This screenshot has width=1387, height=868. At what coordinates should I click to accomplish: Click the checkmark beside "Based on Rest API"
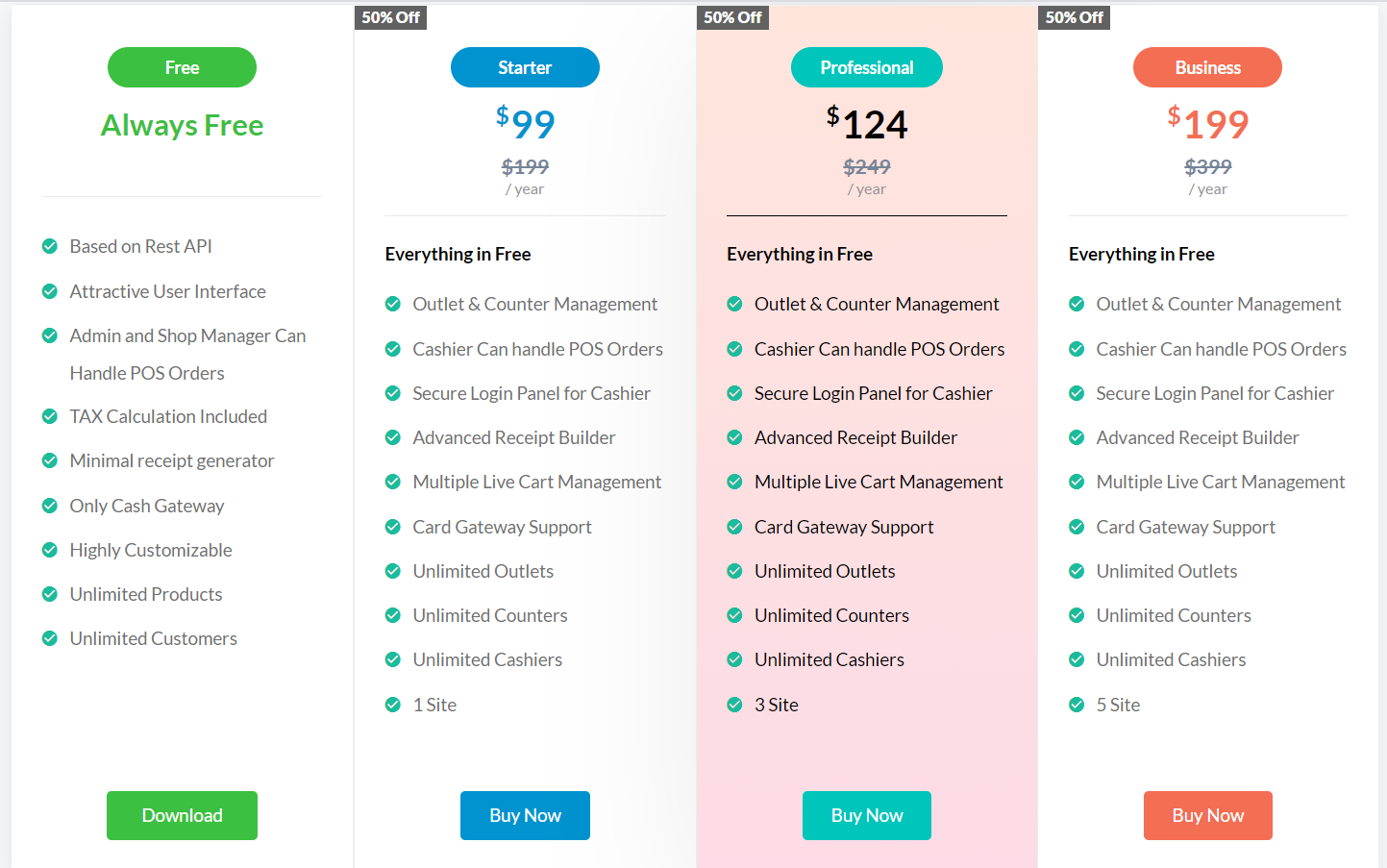click(49, 246)
